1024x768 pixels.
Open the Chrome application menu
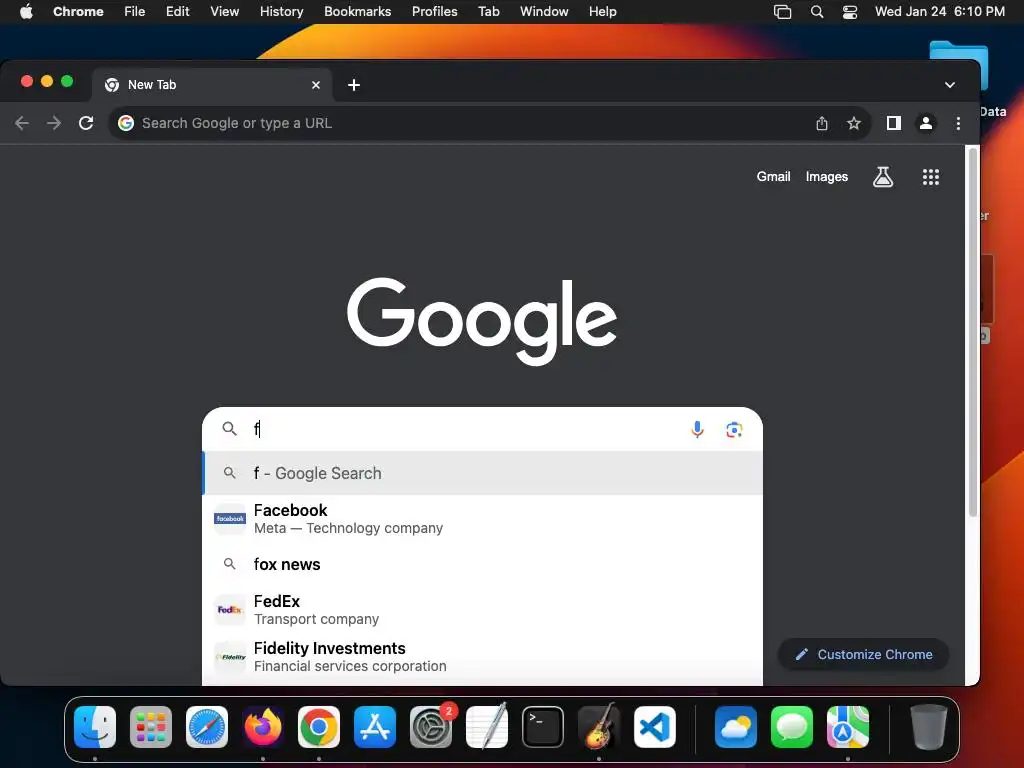pos(78,12)
